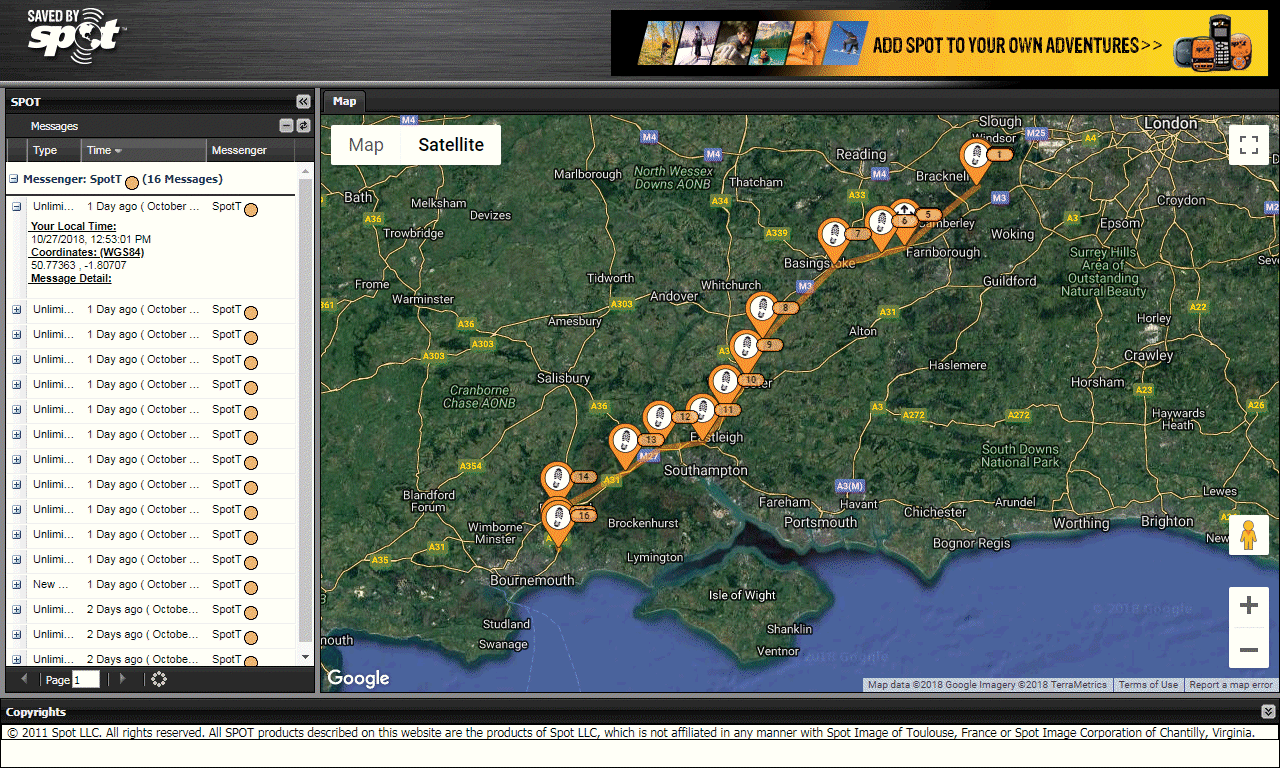Switch map to Satellite view
This screenshot has height=768, width=1280.
pos(451,145)
